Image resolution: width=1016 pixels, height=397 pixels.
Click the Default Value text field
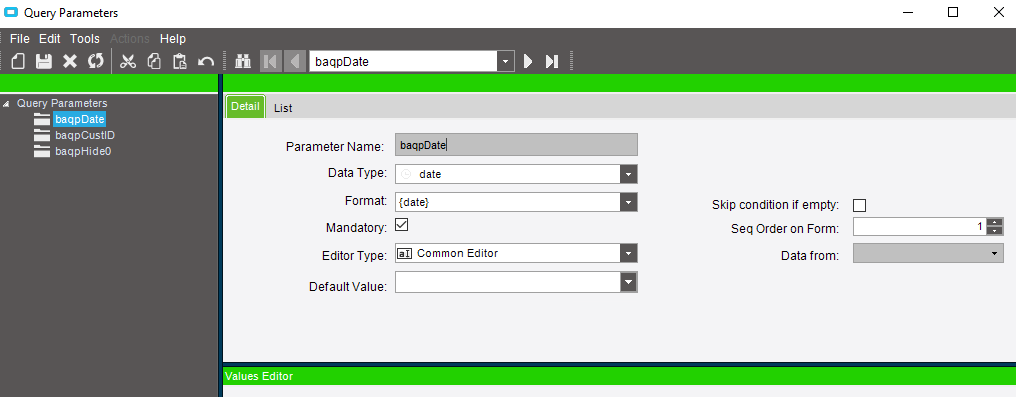tap(508, 282)
